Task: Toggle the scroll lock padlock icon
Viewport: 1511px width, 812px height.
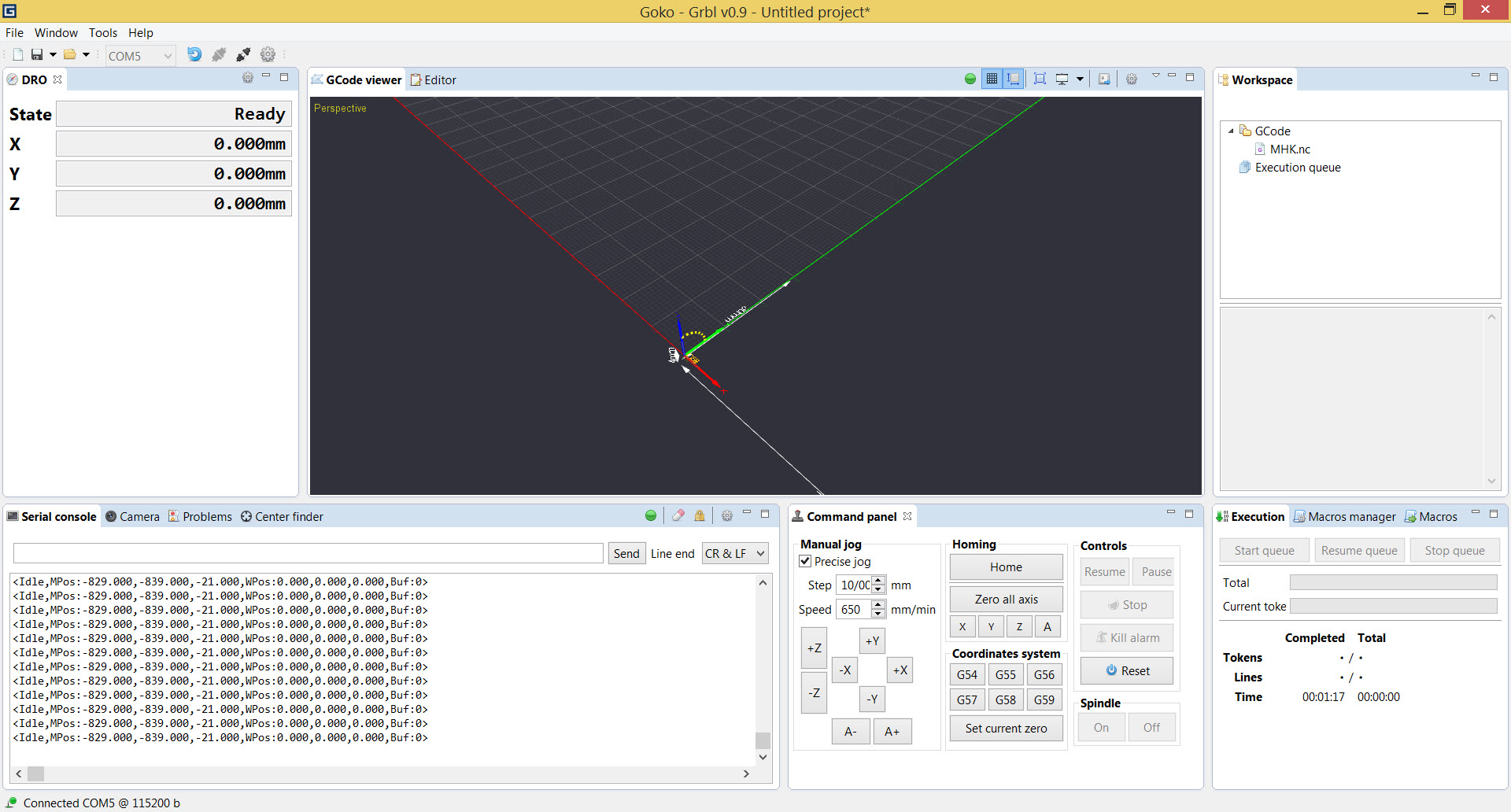Action: coord(700,515)
